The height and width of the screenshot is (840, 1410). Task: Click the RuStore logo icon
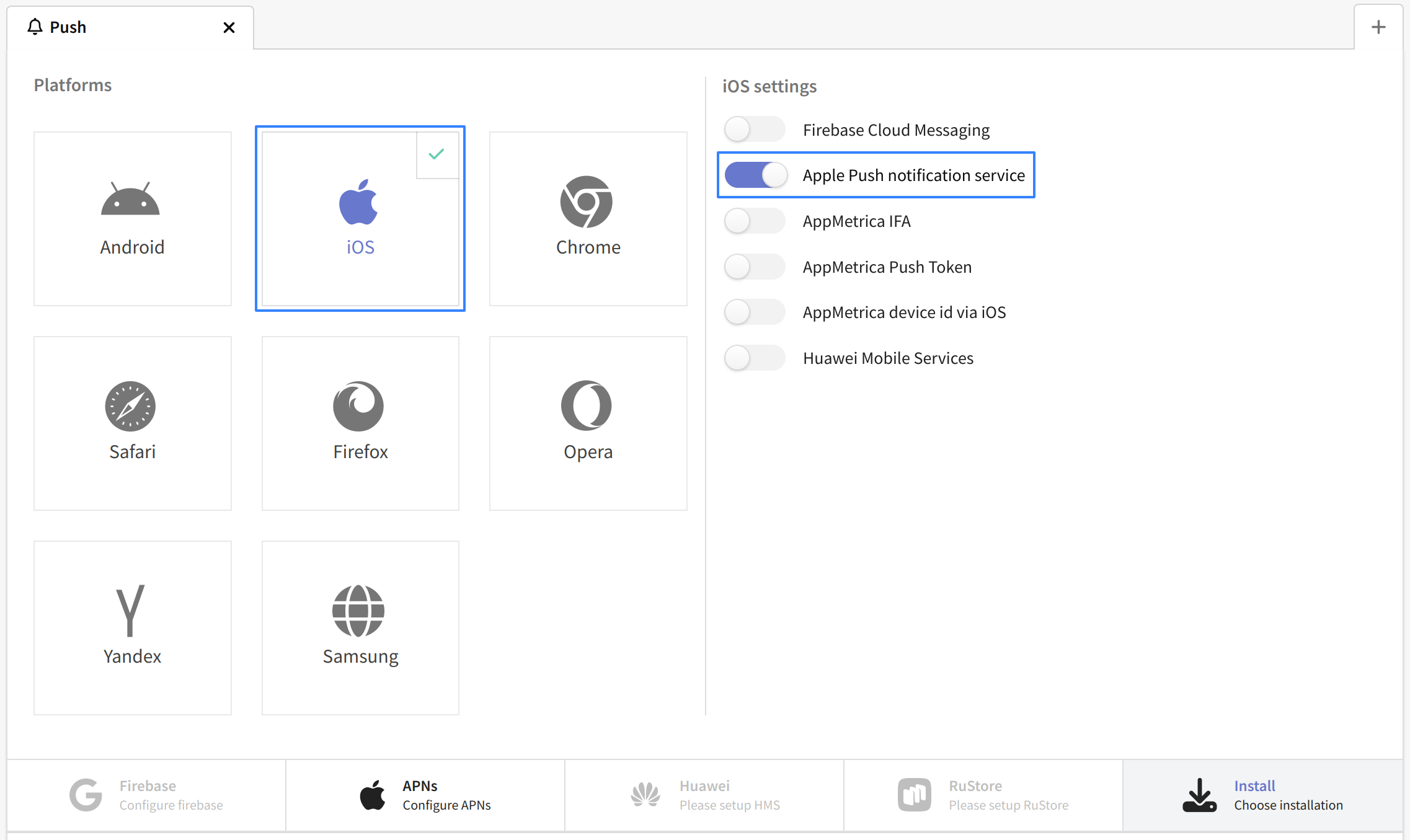pyautogui.click(x=915, y=795)
